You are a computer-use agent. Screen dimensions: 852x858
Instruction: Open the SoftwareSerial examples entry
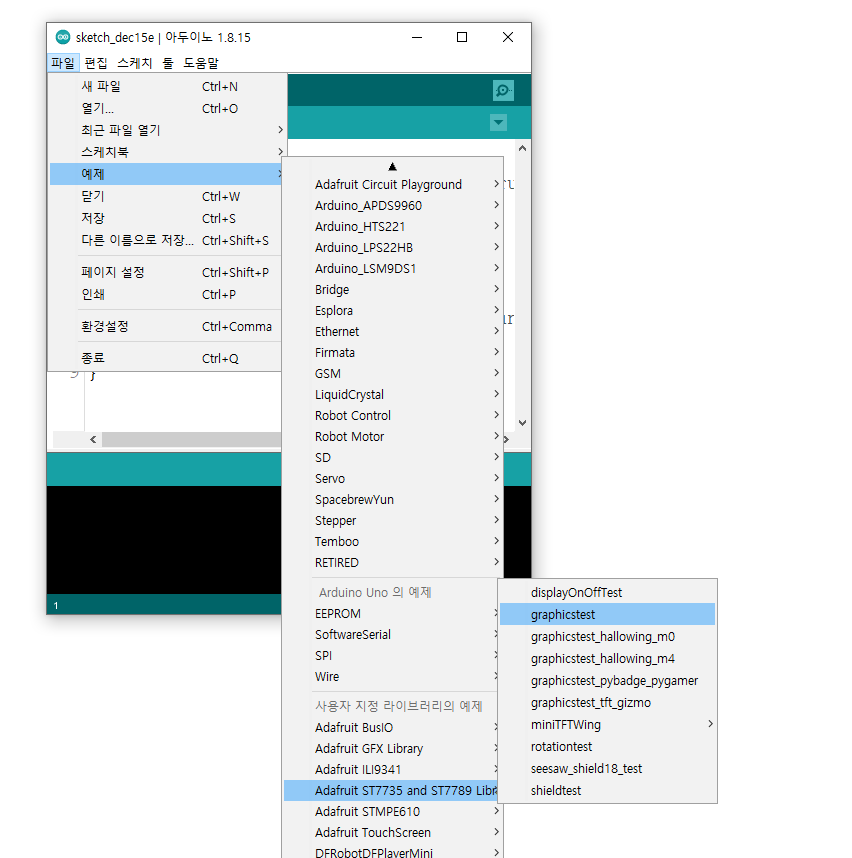click(x=391, y=635)
